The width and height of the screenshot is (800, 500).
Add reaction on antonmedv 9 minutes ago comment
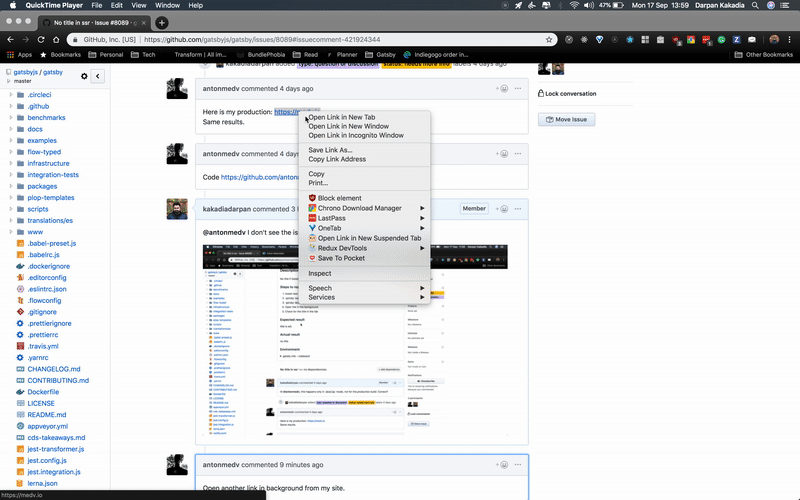pyautogui.click(x=502, y=465)
